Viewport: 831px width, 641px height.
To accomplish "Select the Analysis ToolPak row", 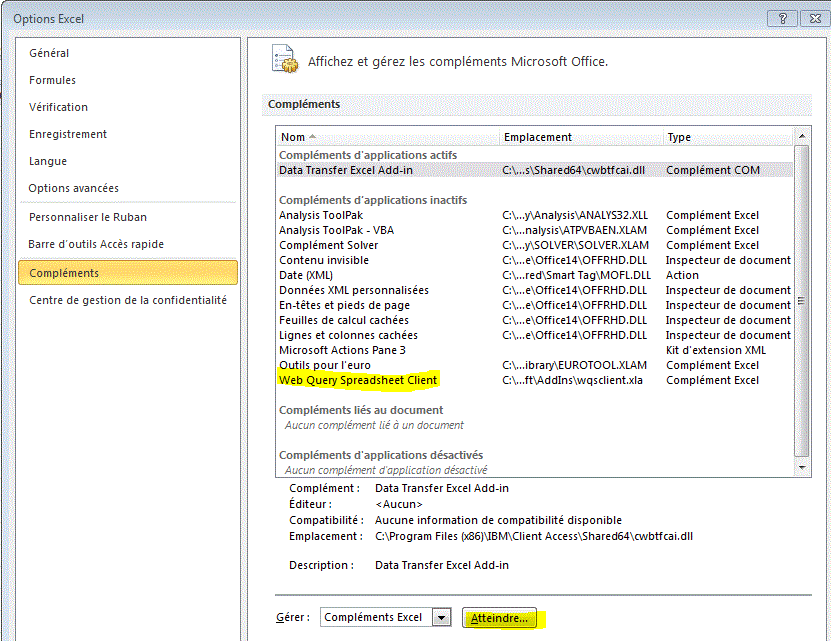I will click(x=534, y=215).
